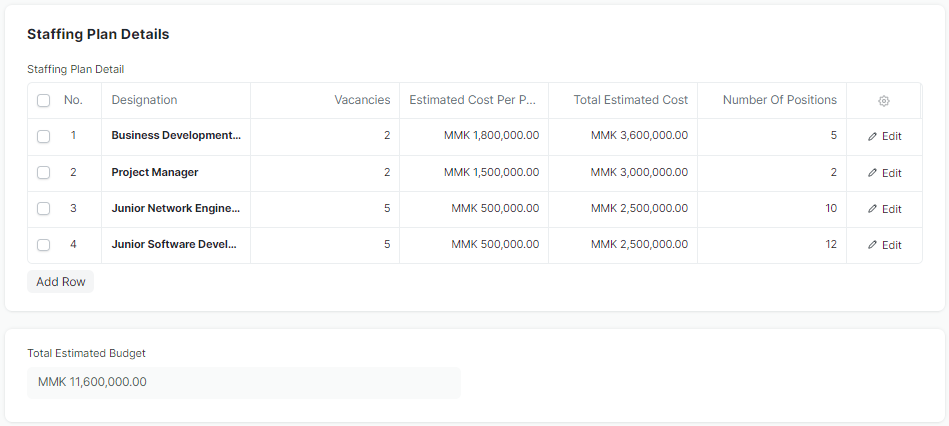Click the pencil icon in Project Manager row
This screenshot has height=426, width=949.
[872, 173]
